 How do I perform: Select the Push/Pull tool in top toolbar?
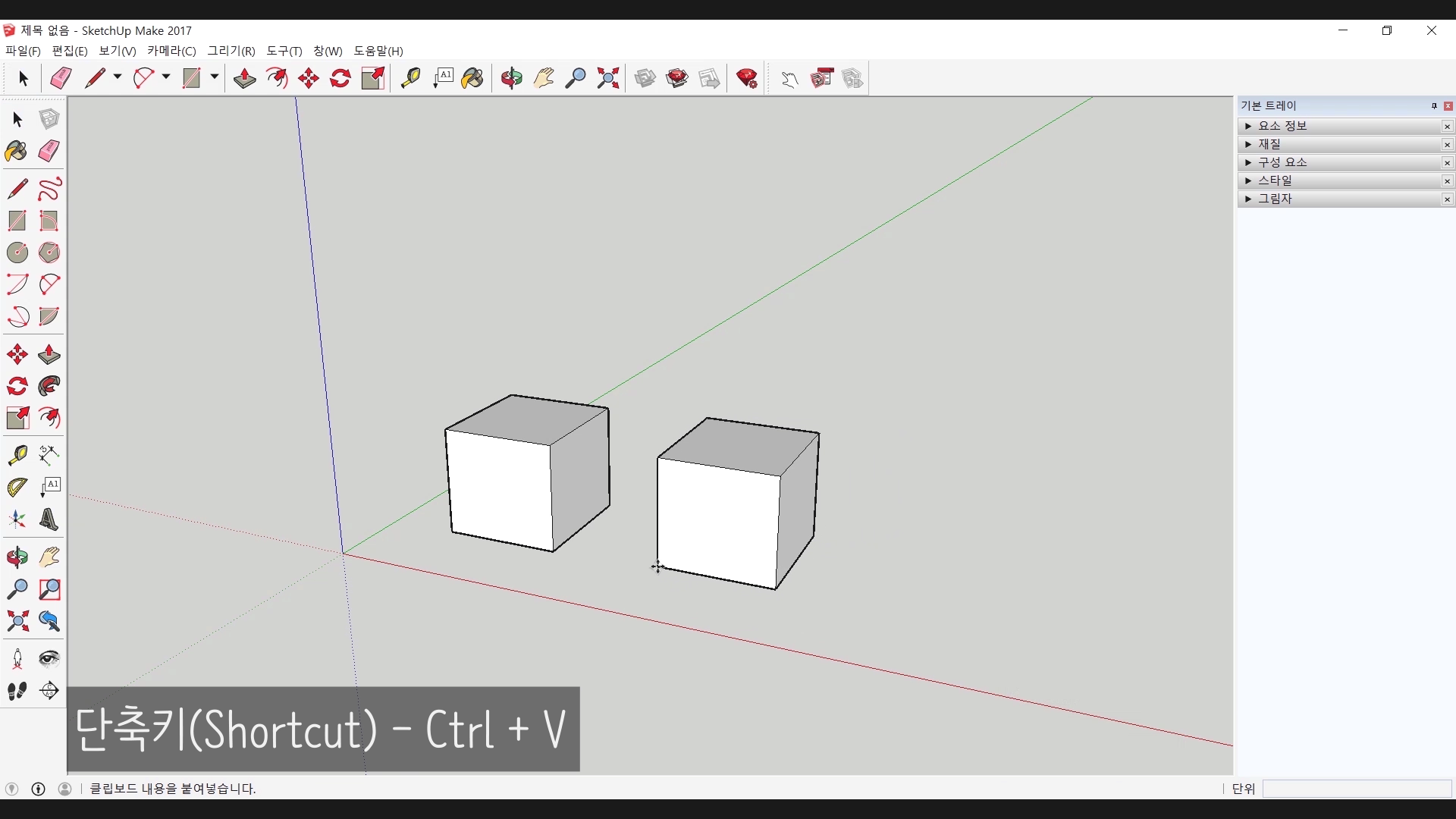pyautogui.click(x=244, y=78)
